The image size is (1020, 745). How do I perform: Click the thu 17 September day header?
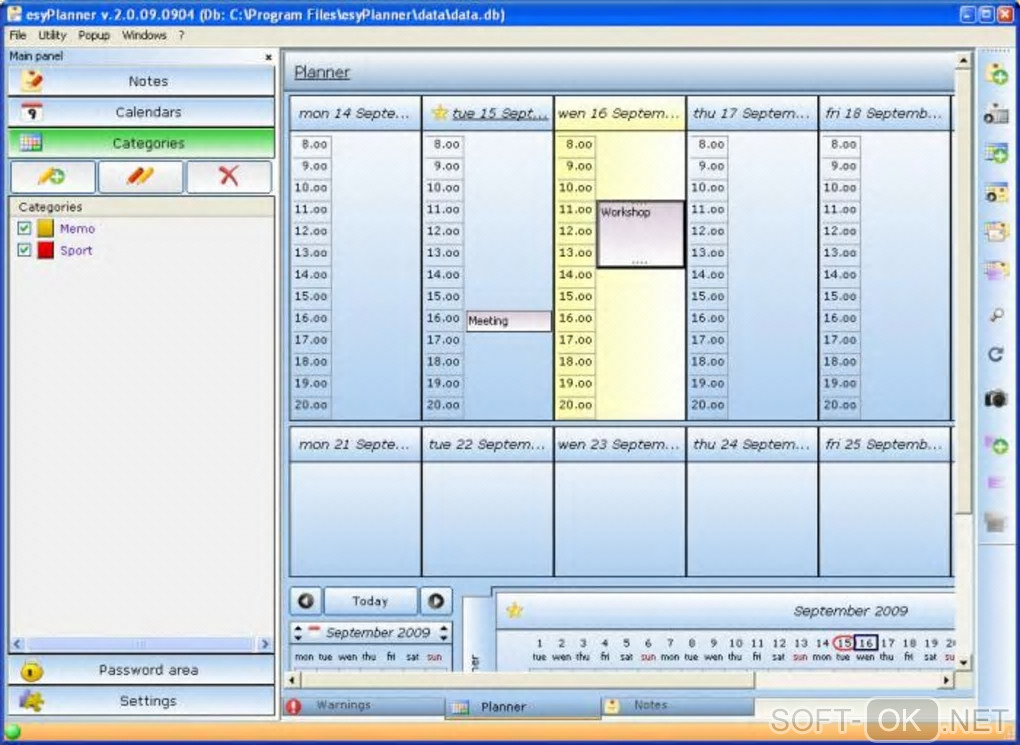(x=752, y=113)
